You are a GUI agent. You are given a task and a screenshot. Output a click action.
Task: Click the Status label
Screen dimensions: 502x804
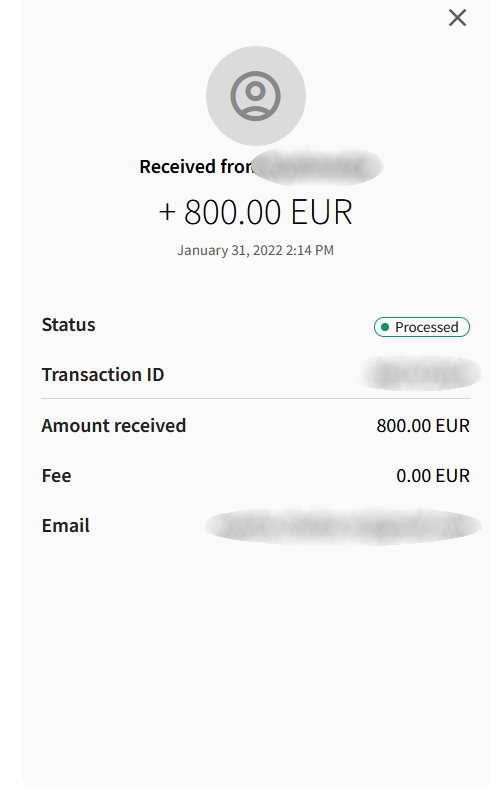click(x=68, y=325)
